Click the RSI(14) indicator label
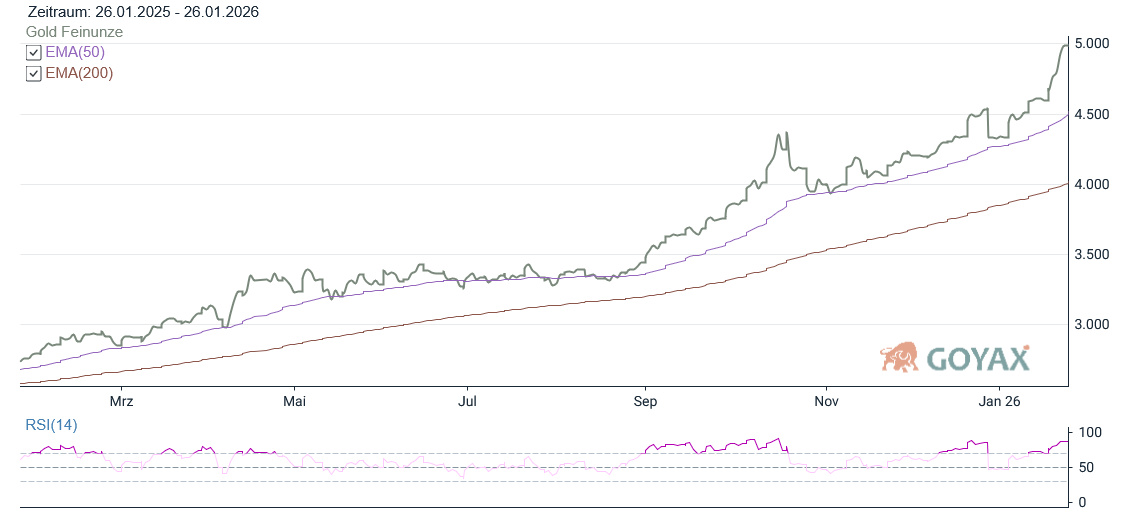The image size is (1140, 513). click(x=51, y=425)
